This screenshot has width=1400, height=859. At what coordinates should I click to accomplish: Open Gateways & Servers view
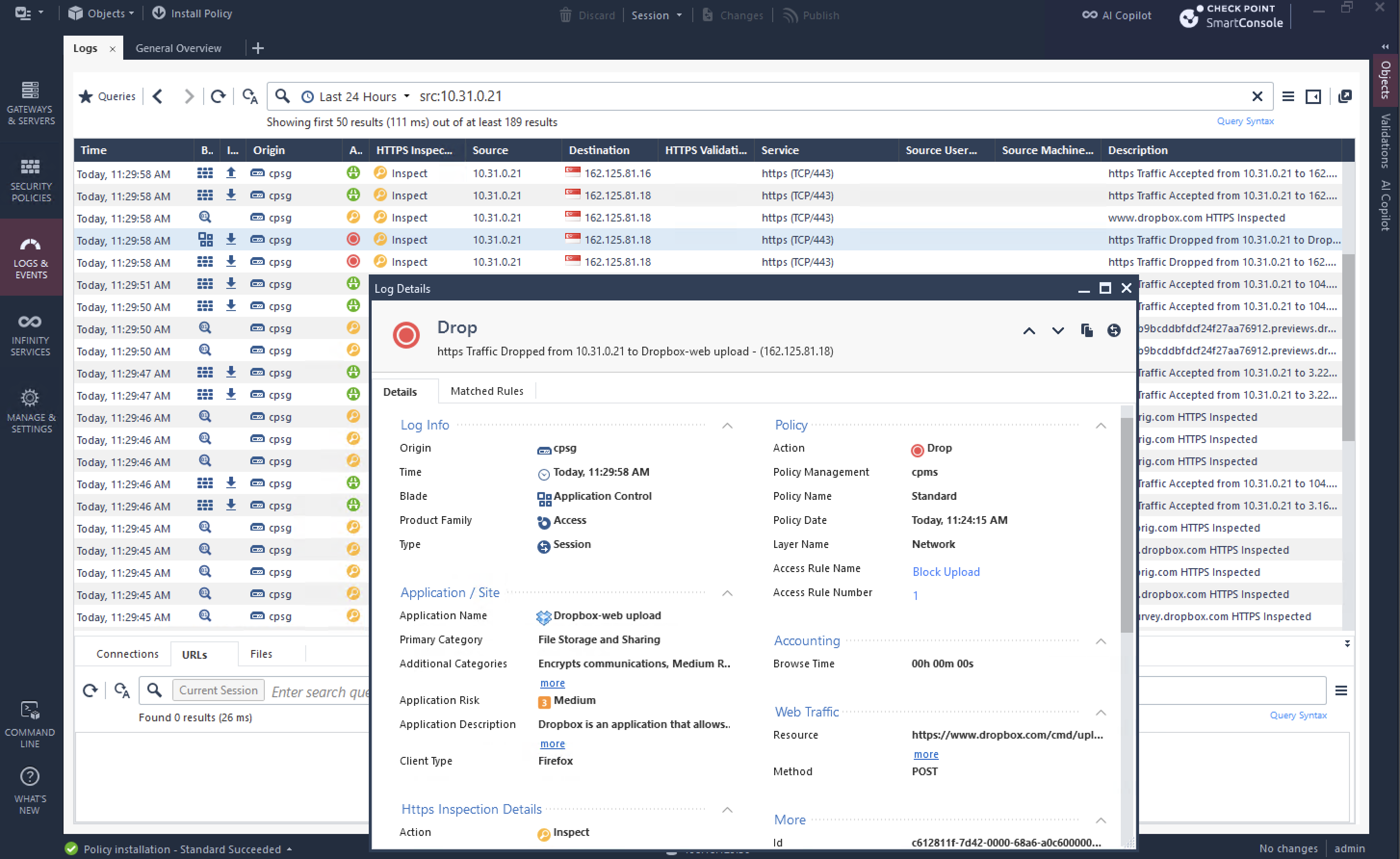coord(31,103)
